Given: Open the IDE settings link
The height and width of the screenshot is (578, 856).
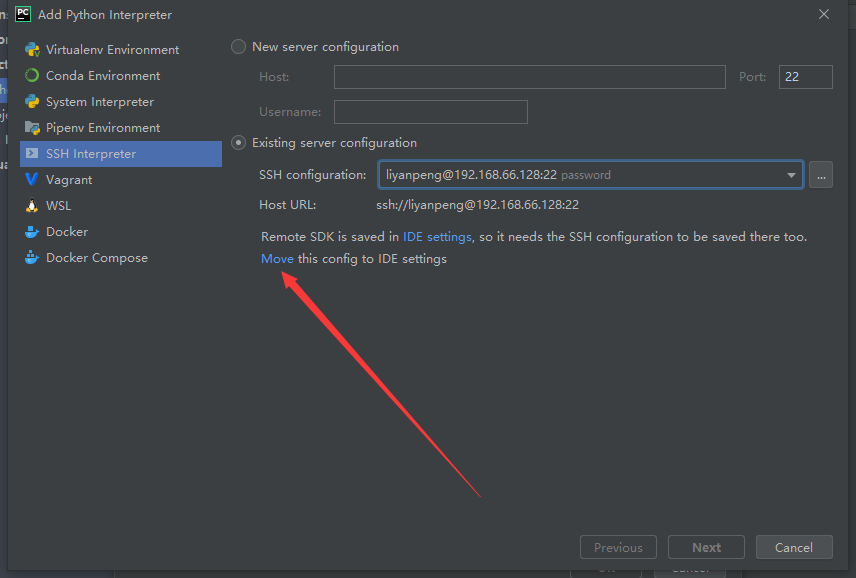Looking at the screenshot, I should (437, 237).
